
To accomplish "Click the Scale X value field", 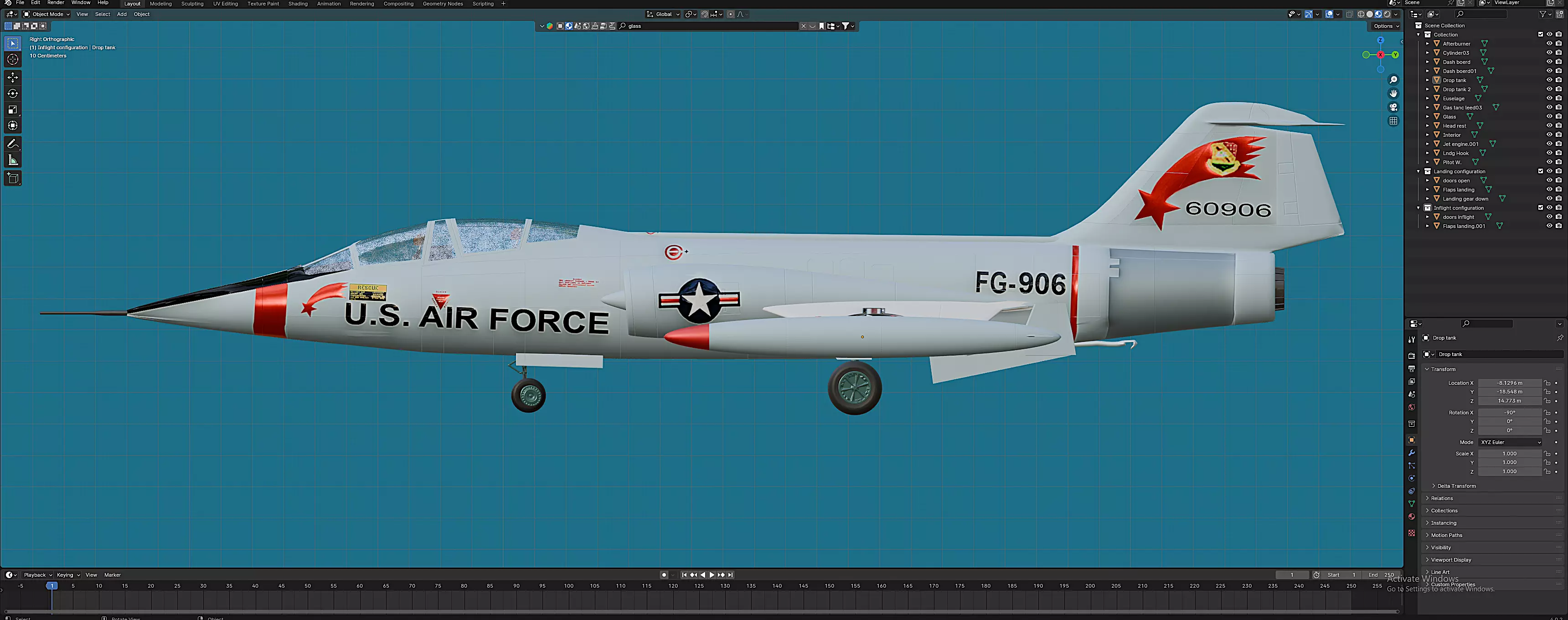I will pos(1510,454).
